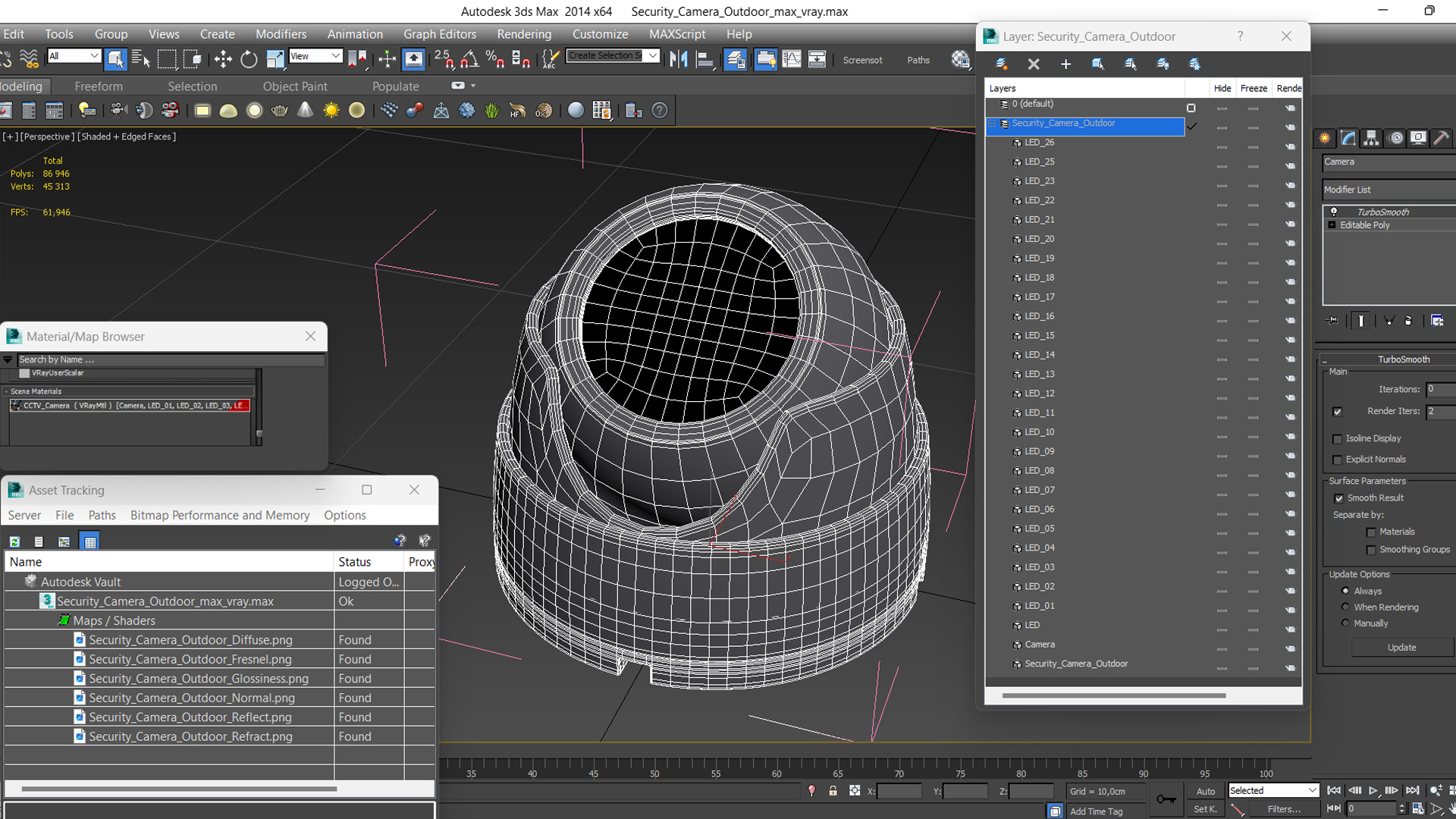Open the Rendering menu
This screenshot has width=1456, height=819.
524,34
